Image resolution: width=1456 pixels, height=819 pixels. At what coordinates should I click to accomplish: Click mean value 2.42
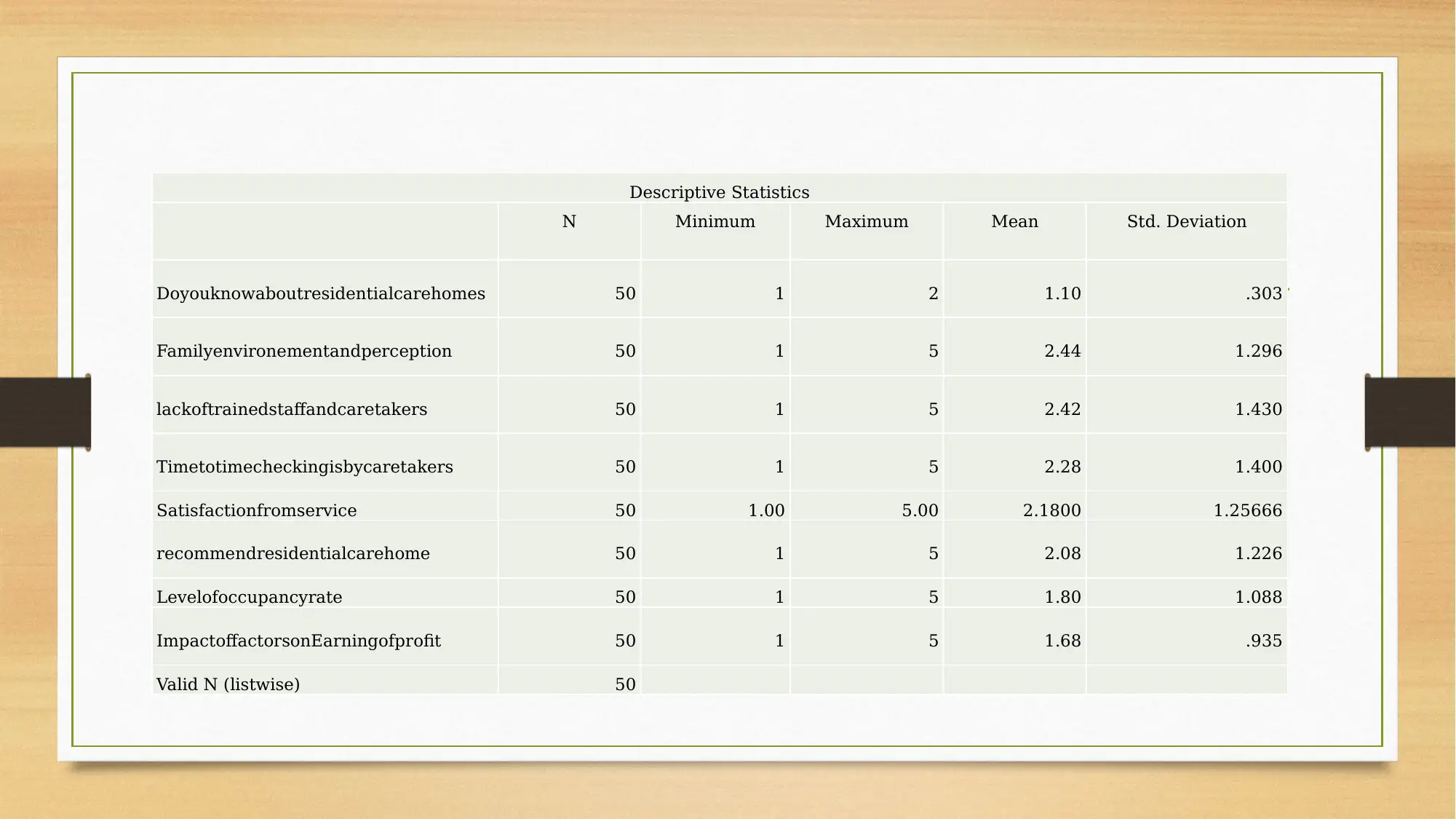(1062, 409)
